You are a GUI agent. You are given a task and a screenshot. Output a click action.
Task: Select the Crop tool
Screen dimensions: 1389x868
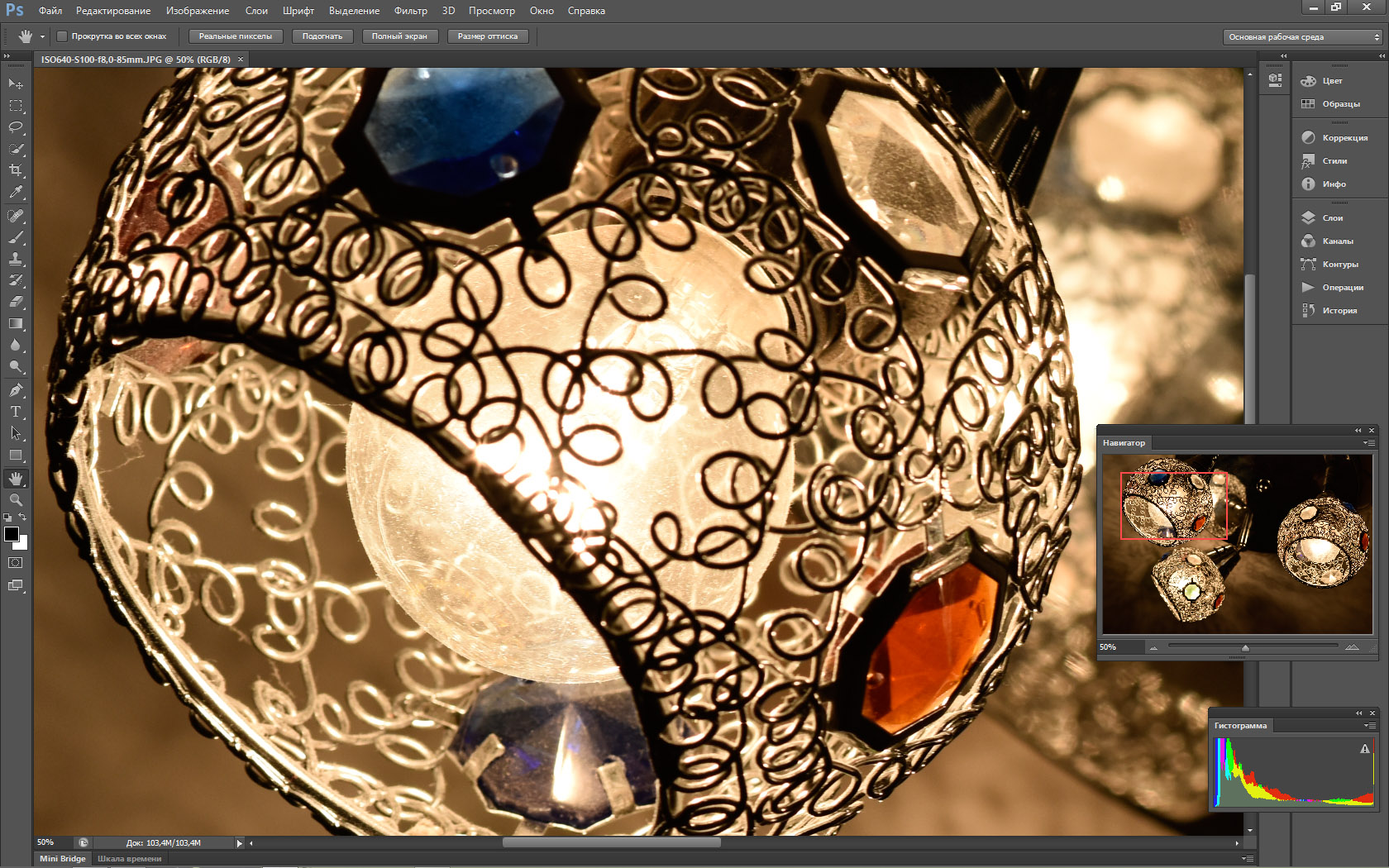tap(16, 170)
